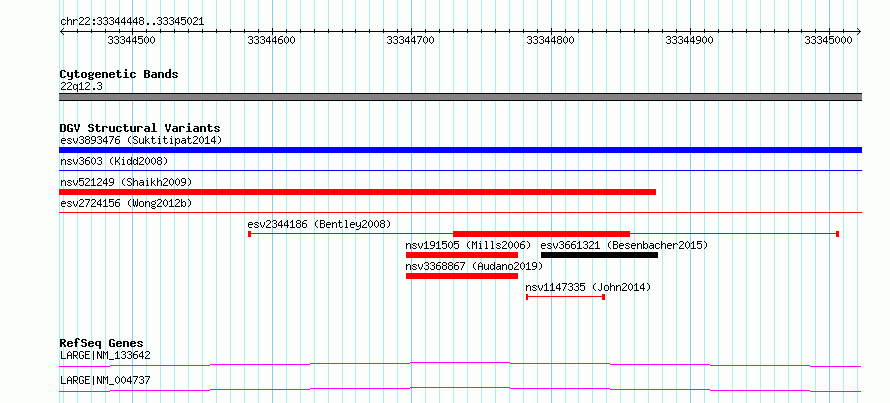Click the thick red nsv521249 variant bar
This screenshot has height=403, width=890.
click(x=358, y=192)
